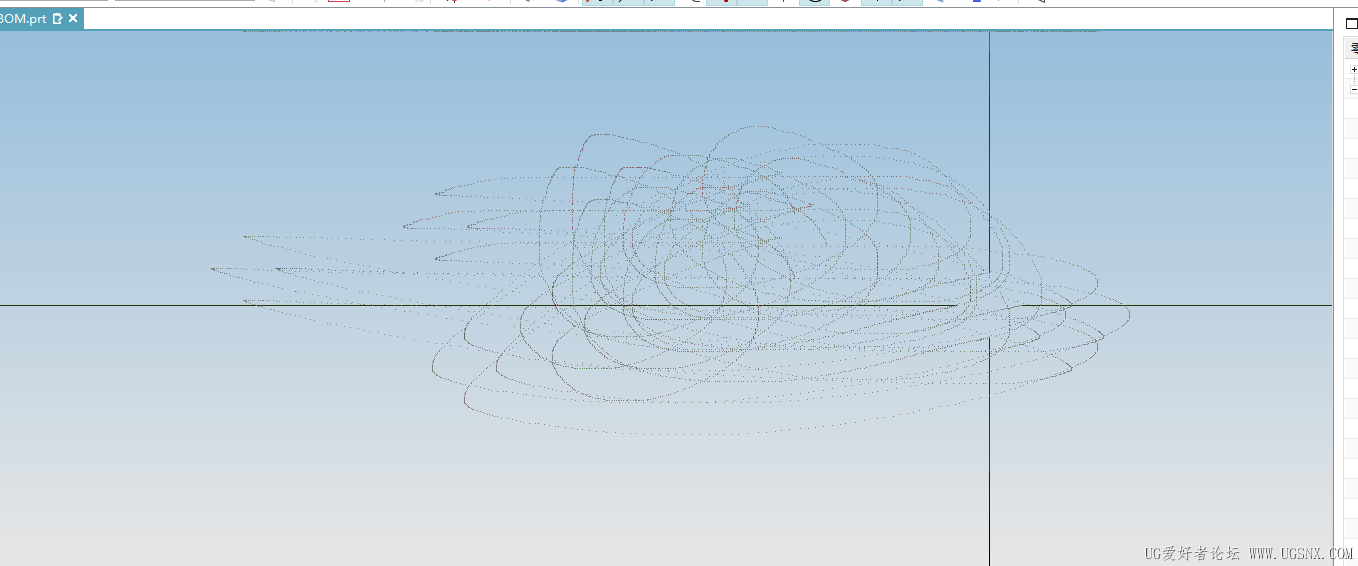Click the square window icon in right panel
Image resolution: width=1358 pixels, height=566 pixels.
point(1352,23)
